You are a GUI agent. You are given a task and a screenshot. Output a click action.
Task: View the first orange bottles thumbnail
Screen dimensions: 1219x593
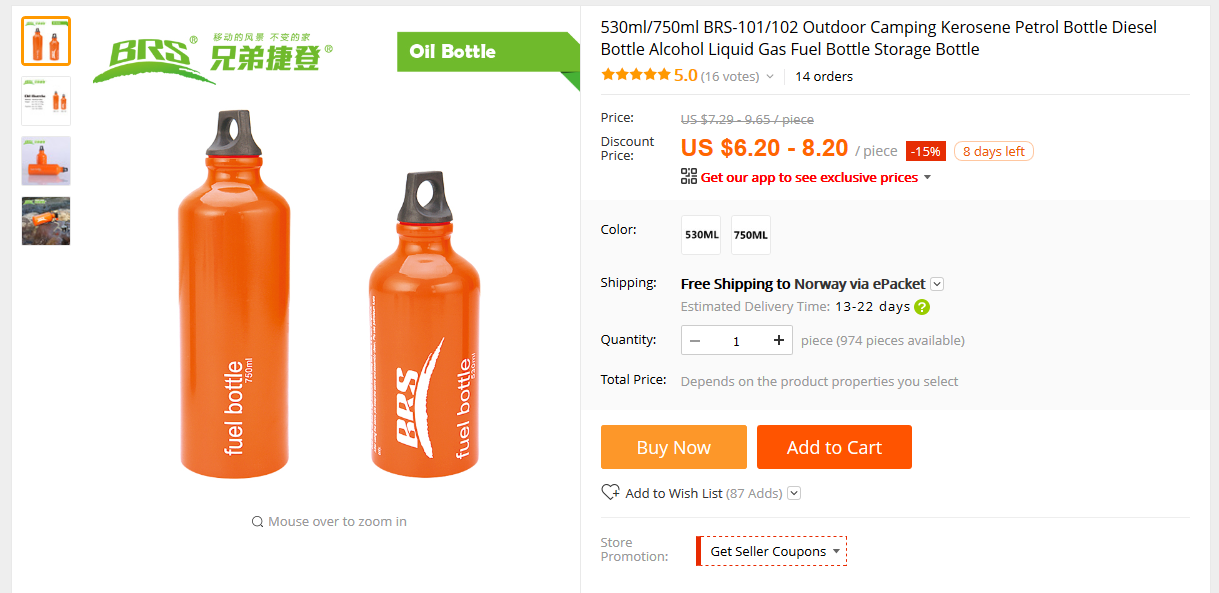pos(46,41)
